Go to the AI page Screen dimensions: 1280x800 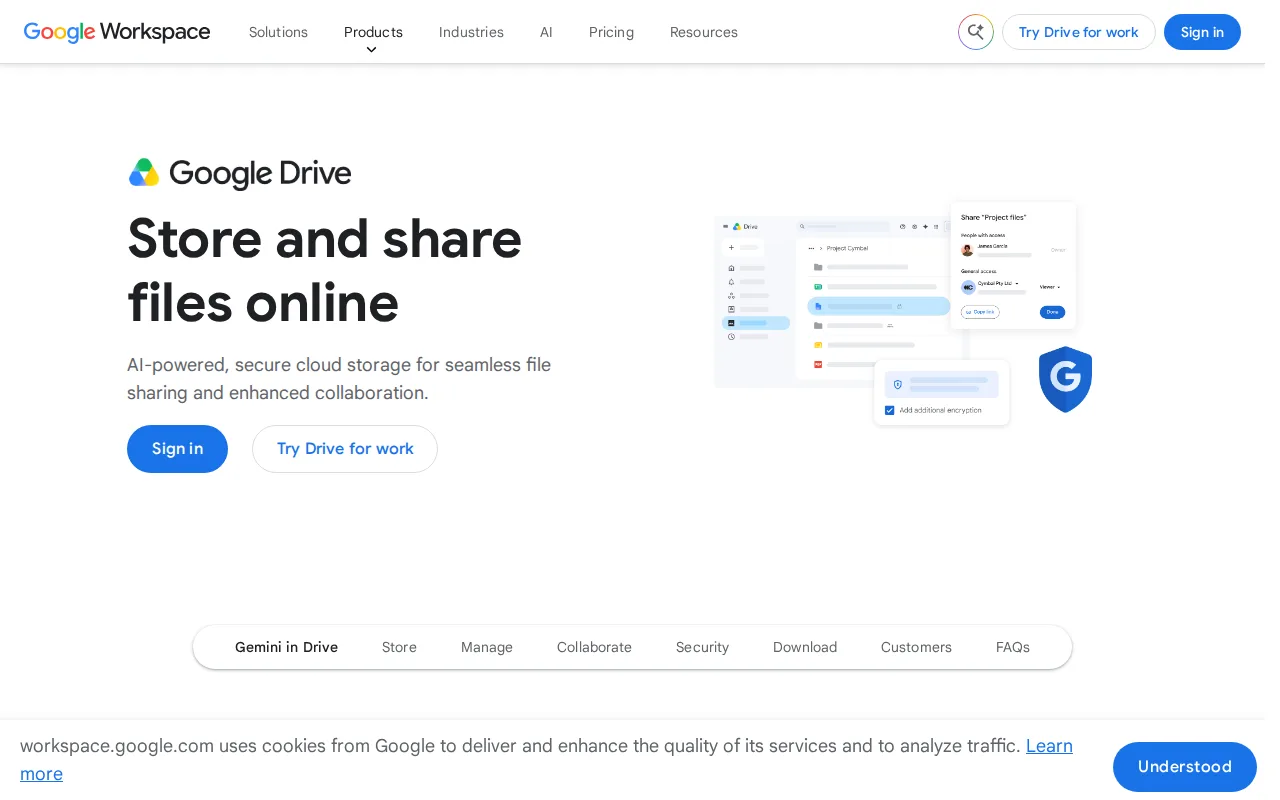[x=546, y=32]
